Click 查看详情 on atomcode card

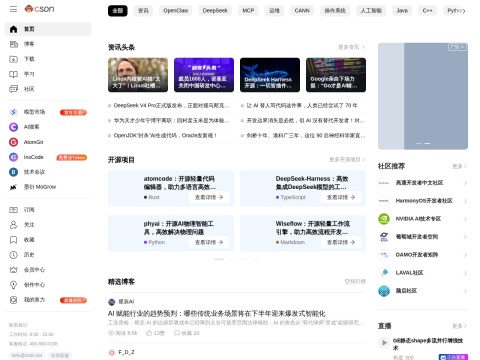(209, 197)
